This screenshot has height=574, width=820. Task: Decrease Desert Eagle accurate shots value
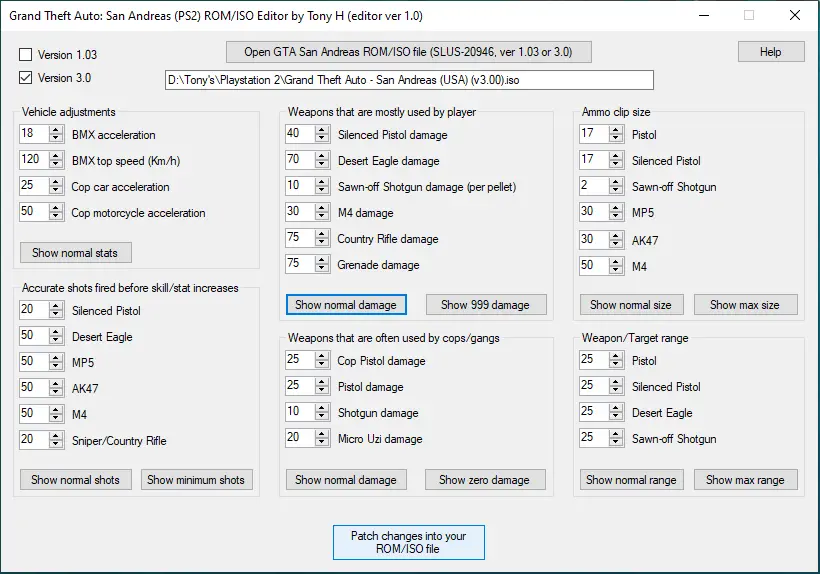56,340
